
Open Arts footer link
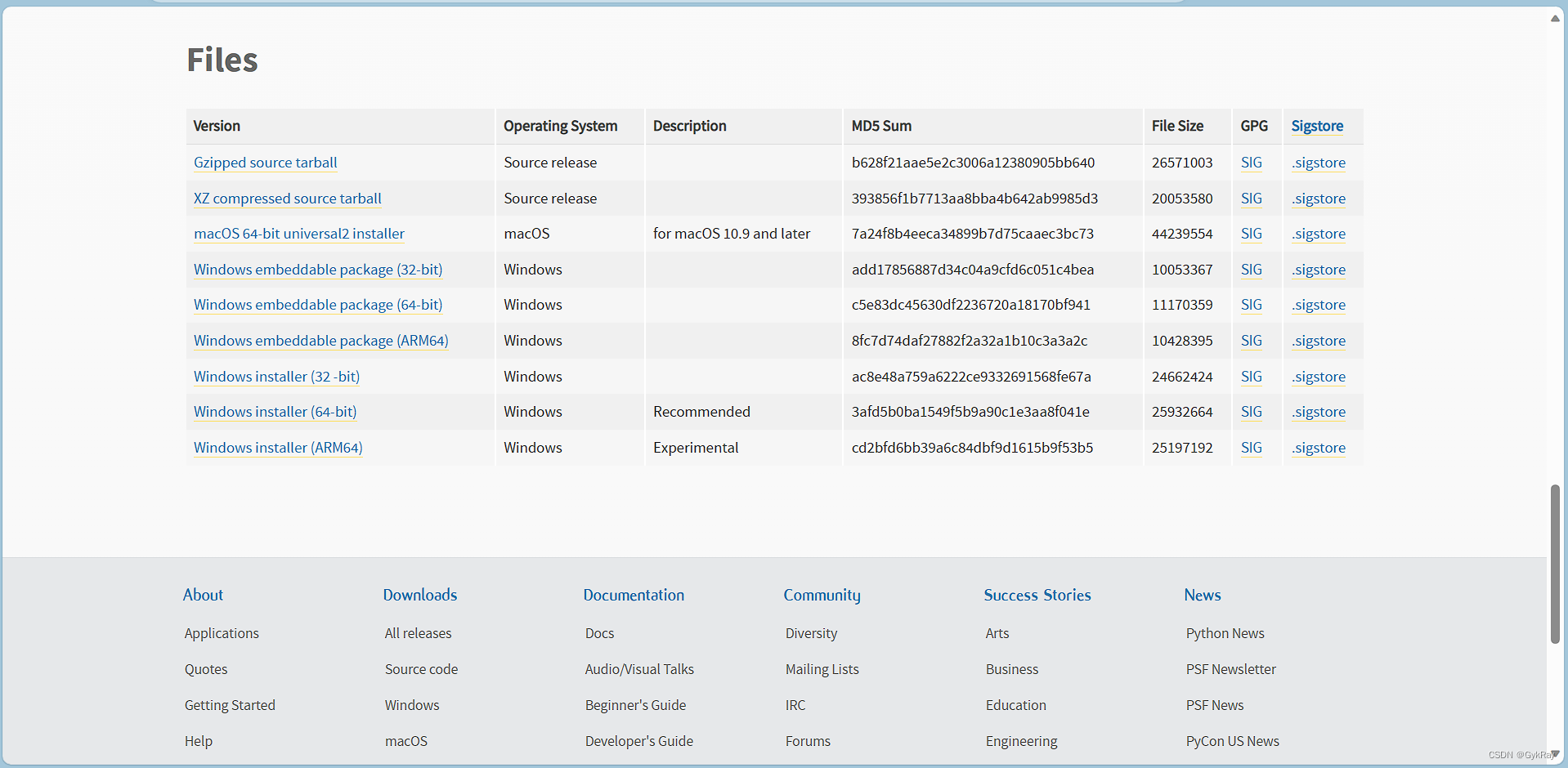pyautogui.click(x=997, y=633)
